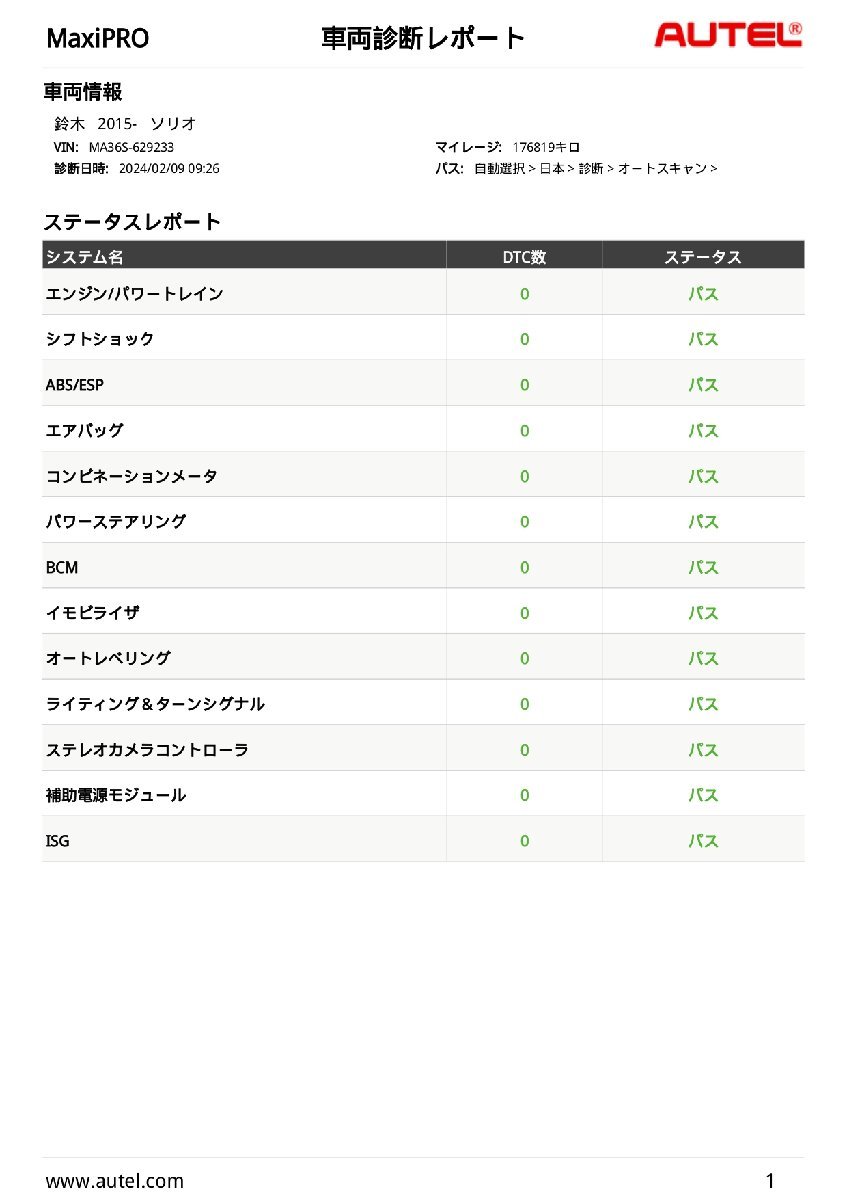Select the ステータス column header

click(703, 257)
